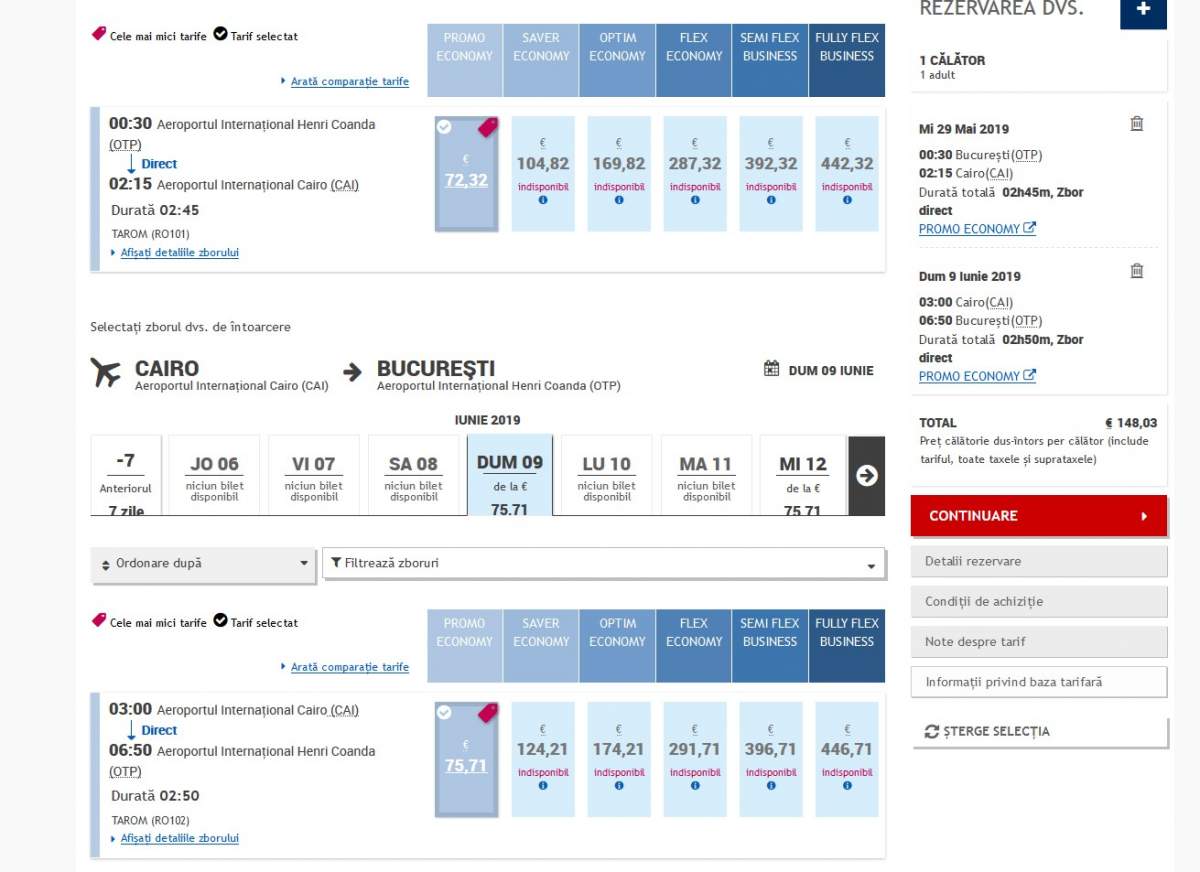Go to next week dates arrow
Screen dimensions: 1200x872
[866, 476]
